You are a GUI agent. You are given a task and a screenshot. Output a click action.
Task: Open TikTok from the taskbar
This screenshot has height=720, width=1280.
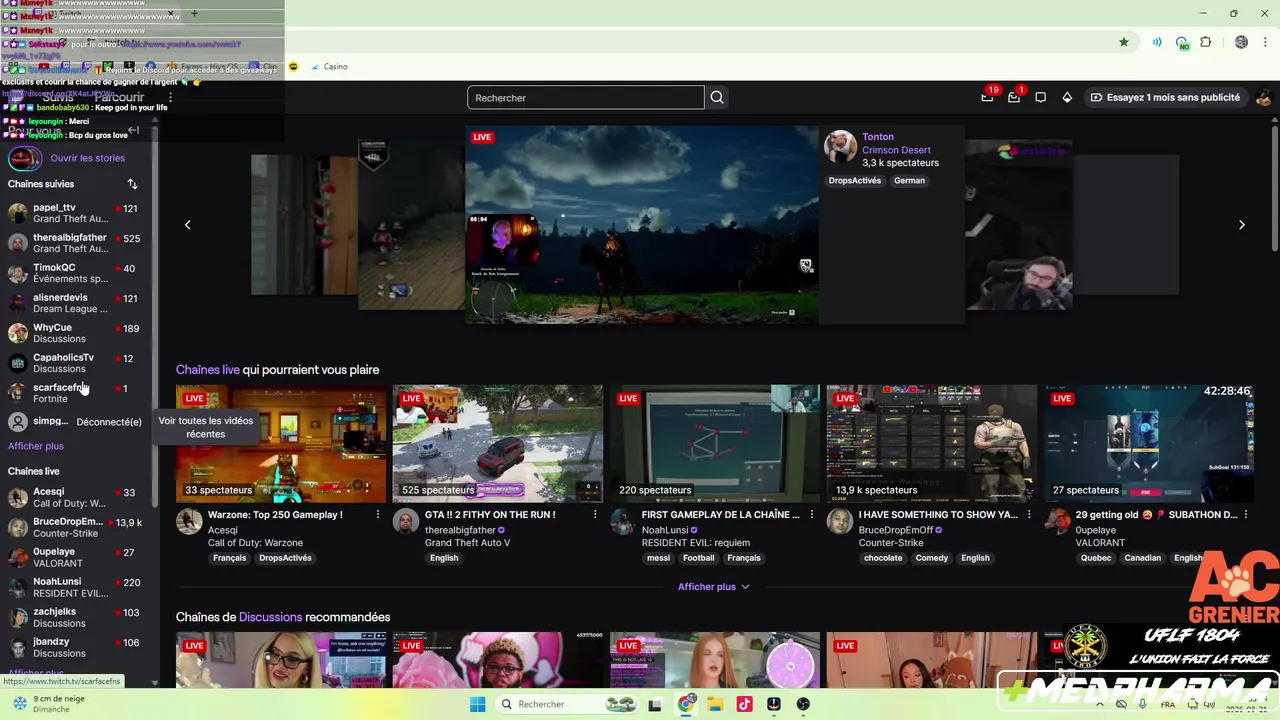pos(744,704)
